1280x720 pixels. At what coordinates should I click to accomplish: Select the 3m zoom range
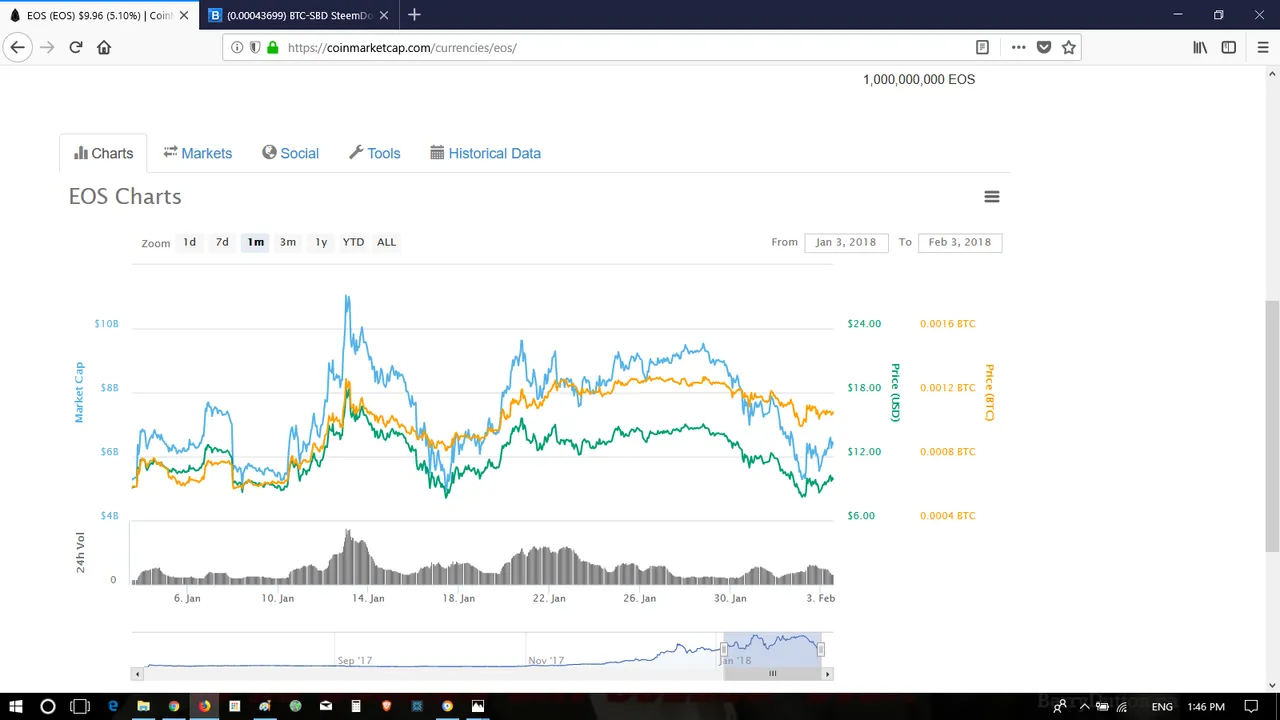tap(288, 242)
